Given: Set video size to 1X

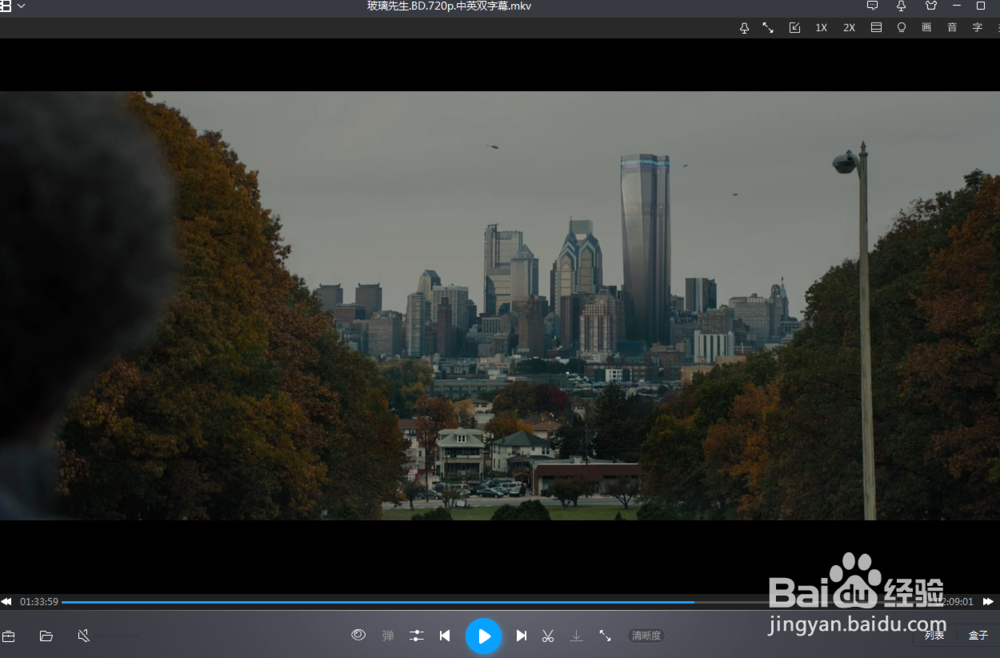Looking at the screenshot, I should point(821,27).
